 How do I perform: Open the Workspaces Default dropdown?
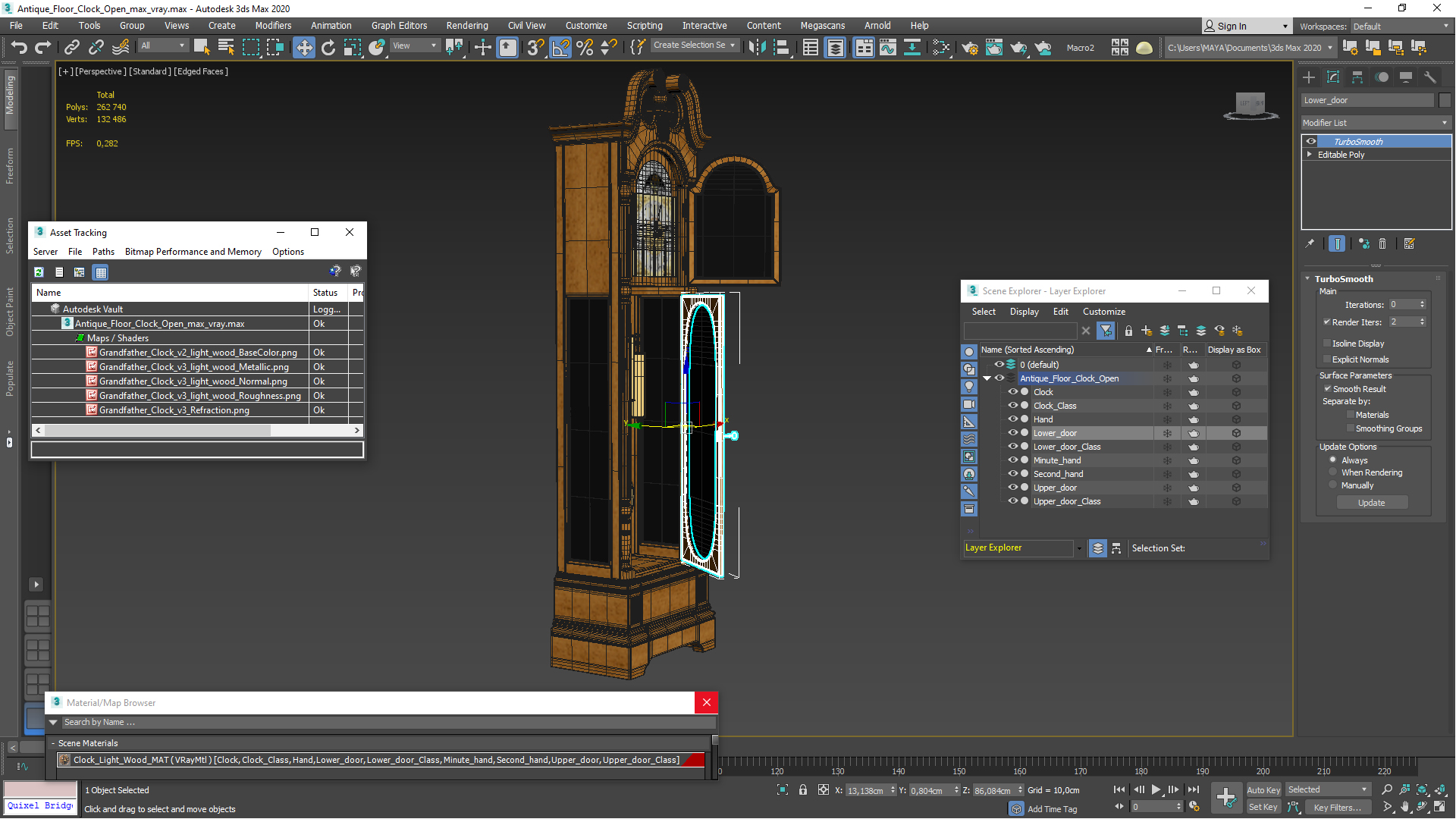tap(1401, 27)
